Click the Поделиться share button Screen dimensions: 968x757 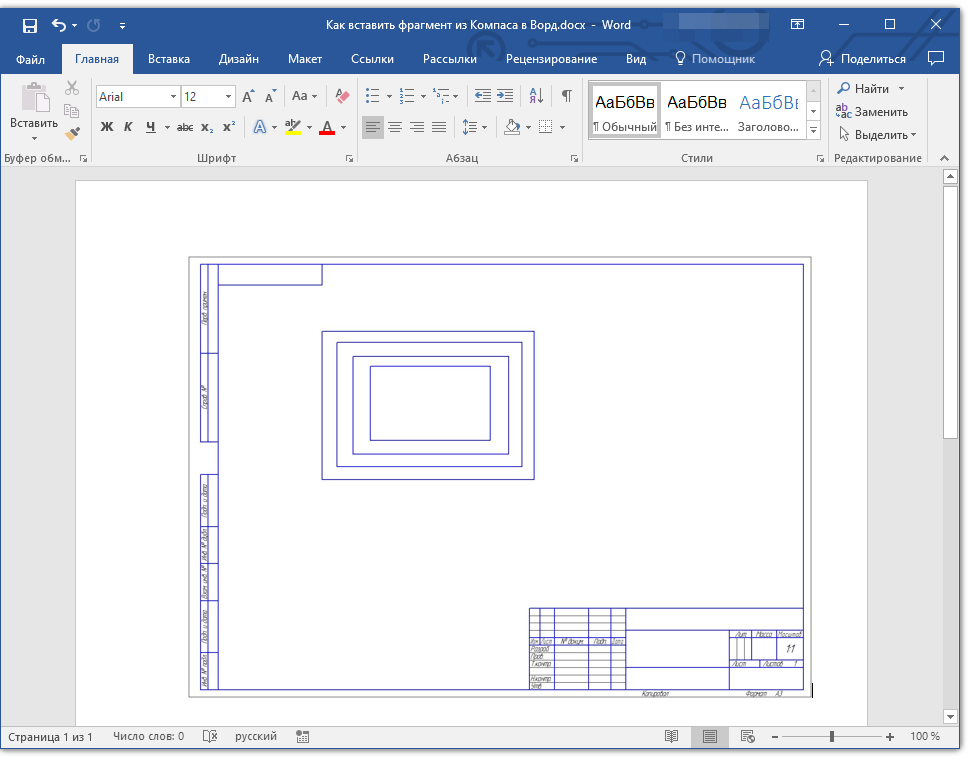click(x=862, y=59)
